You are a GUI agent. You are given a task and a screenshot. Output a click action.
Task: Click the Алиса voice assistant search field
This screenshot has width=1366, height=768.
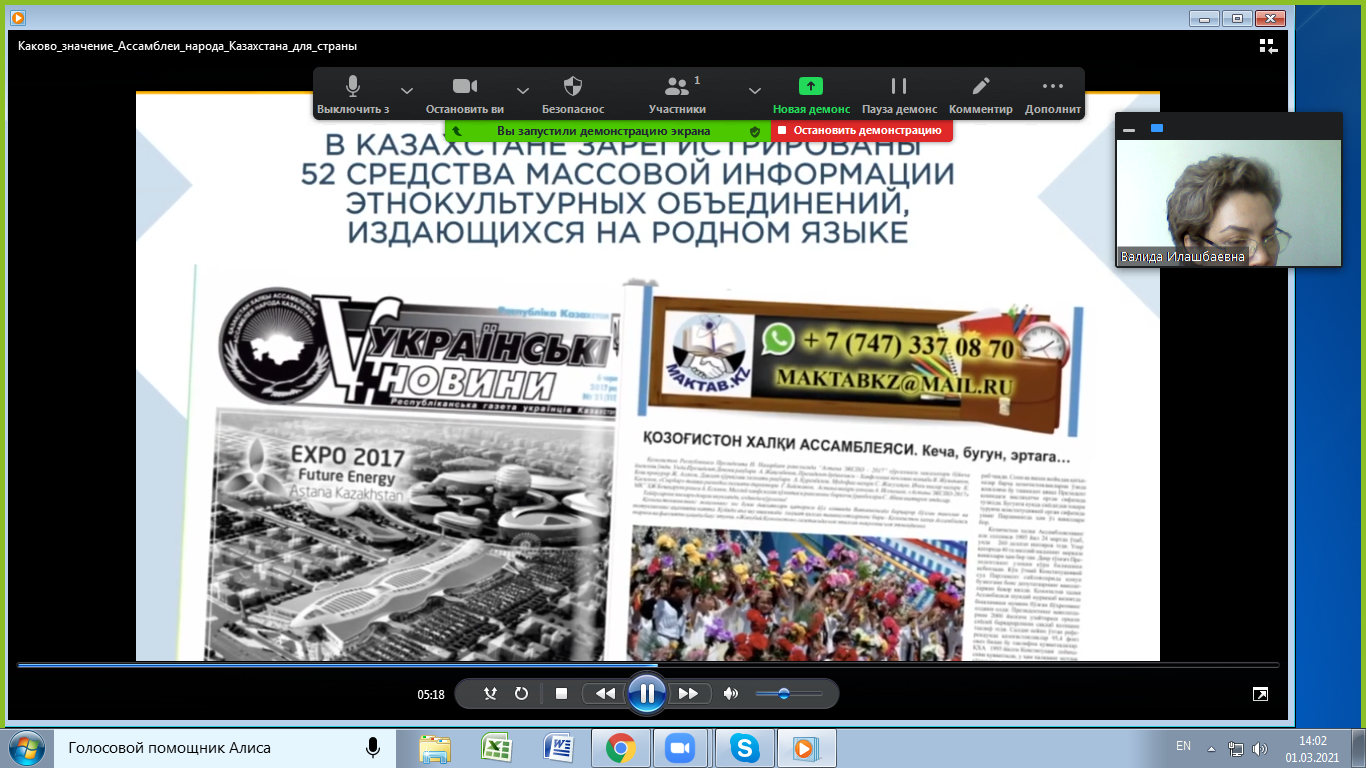click(225, 747)
